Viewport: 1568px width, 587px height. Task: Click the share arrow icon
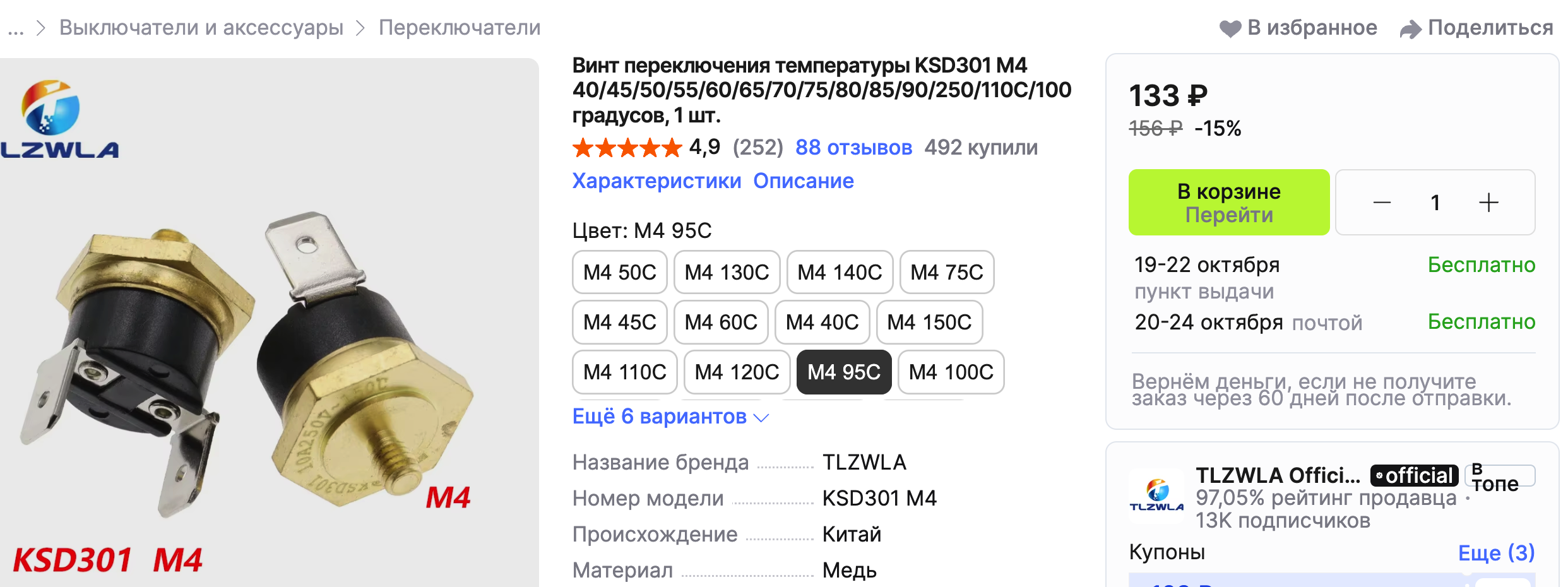tap(1410, 29)
